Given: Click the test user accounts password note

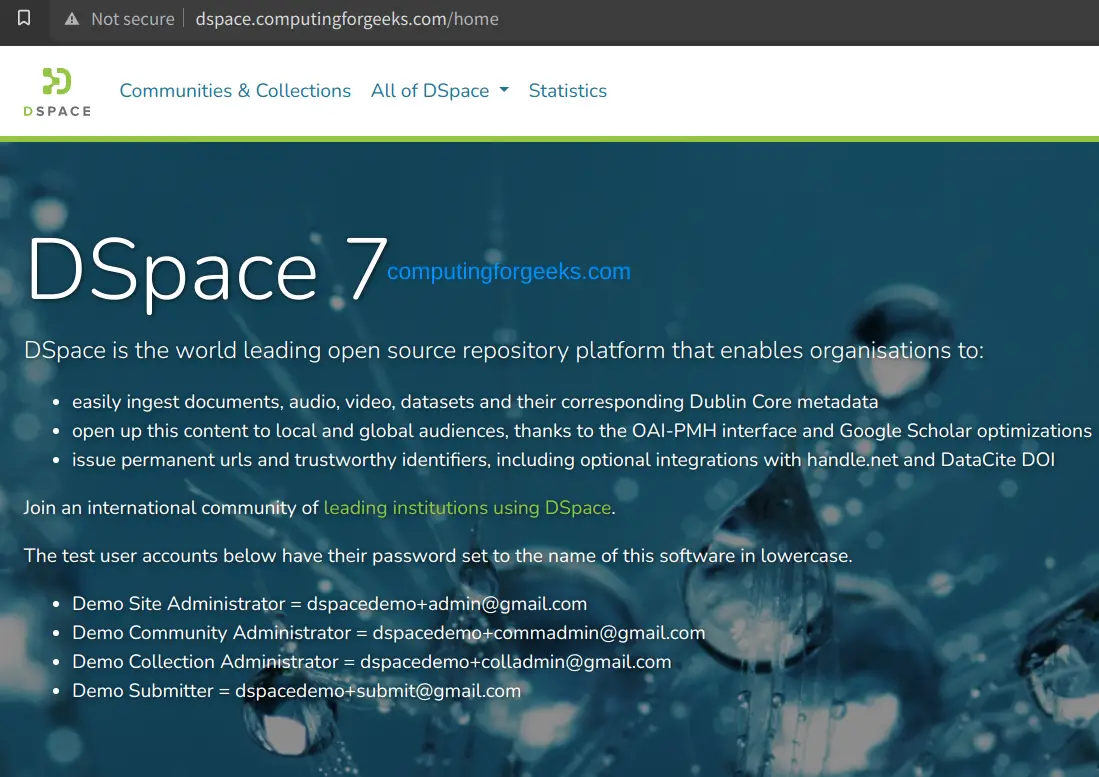Looking at the screenshot, I should [x=437, y=555].
